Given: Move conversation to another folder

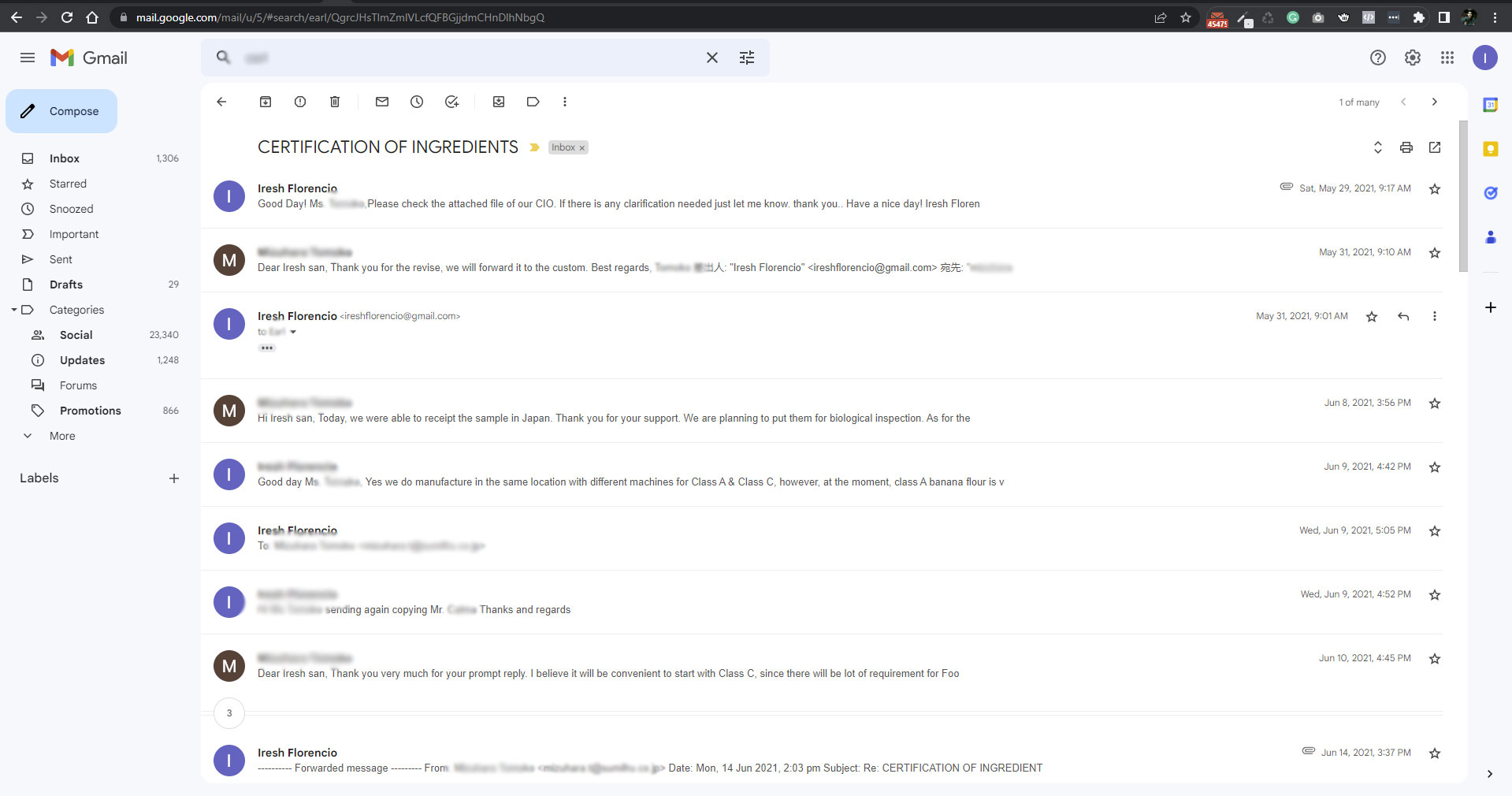Looking at the screenshot, I should coord(499,102).
